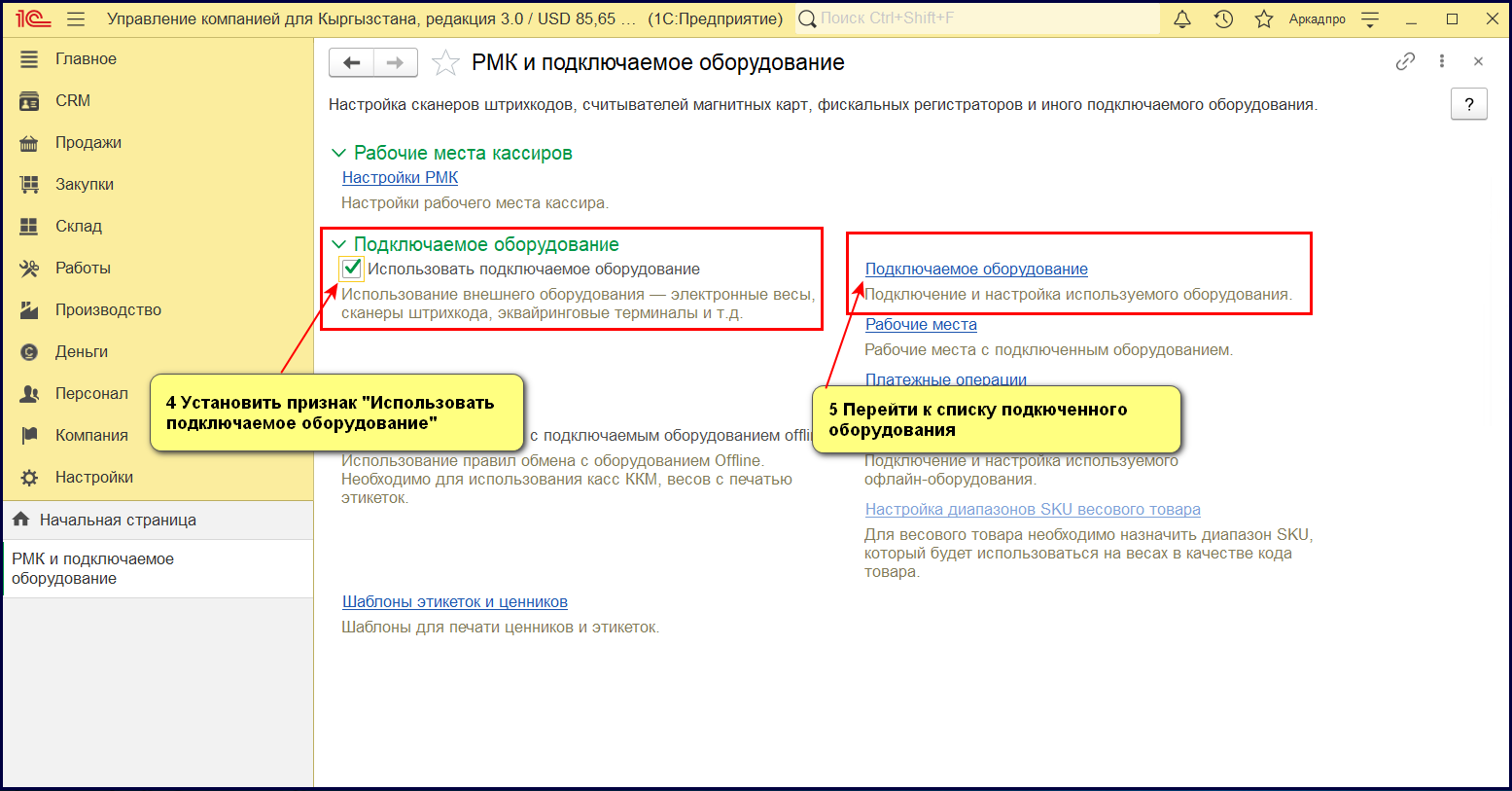The height and width of the screenshot is (791, 1512).
Task: Open Рабочие места link
Action: coord(921,325)
